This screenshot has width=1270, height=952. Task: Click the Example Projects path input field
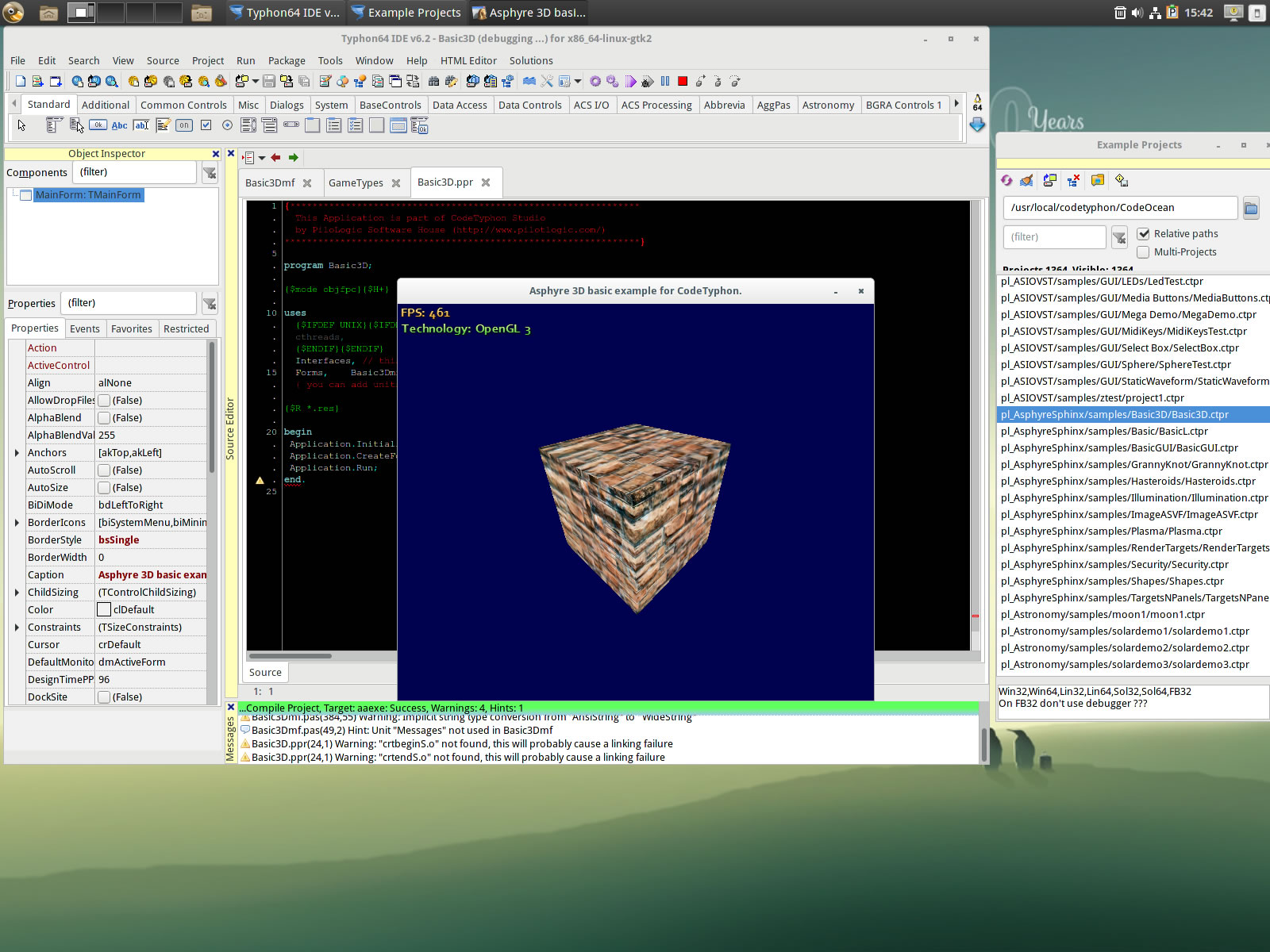[x=1120, y=208]
